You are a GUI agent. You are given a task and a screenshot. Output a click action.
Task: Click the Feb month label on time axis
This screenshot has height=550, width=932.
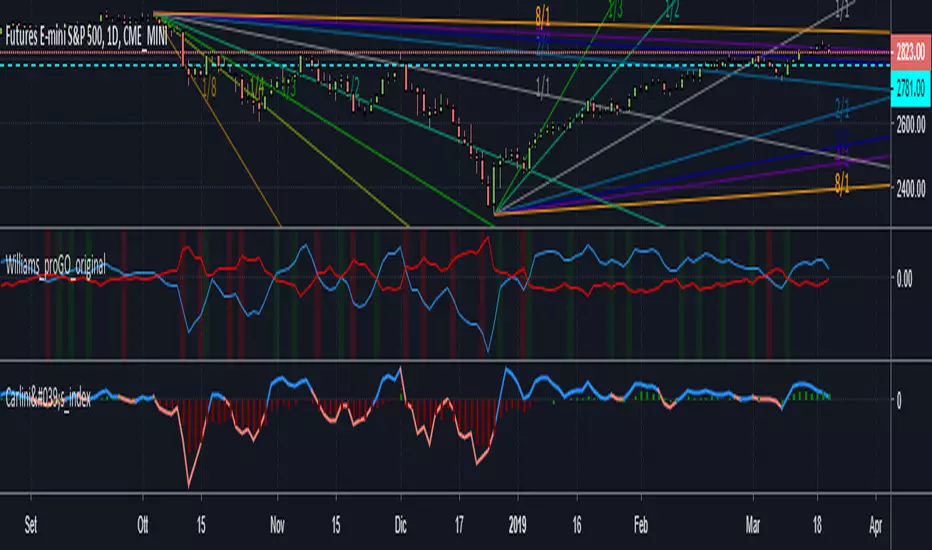click(x=641, y=525)
